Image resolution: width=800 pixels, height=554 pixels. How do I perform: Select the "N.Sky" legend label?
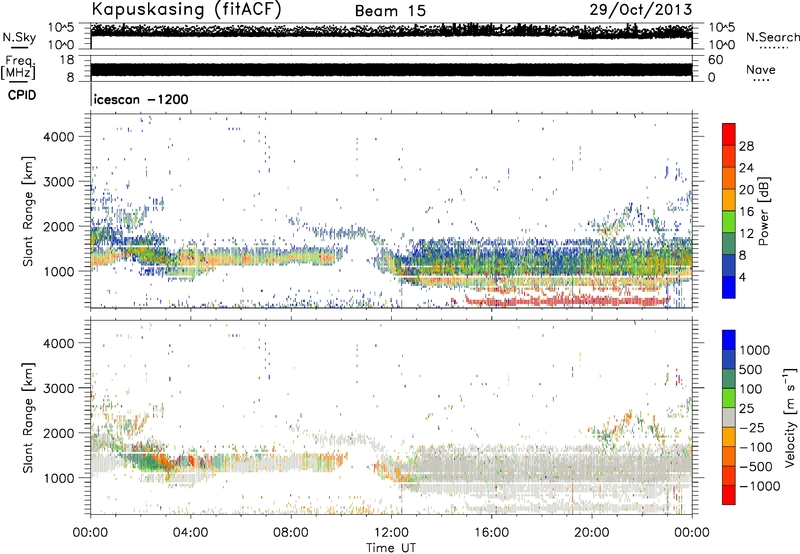(x=19, y=37)
